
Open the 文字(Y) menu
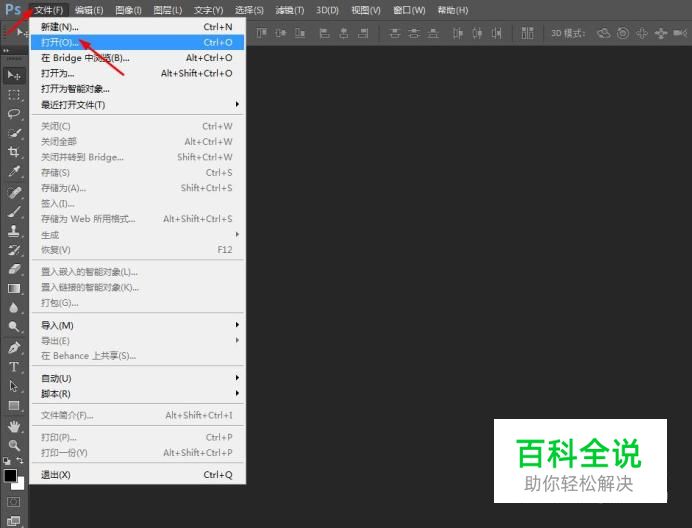click(208, 10)
